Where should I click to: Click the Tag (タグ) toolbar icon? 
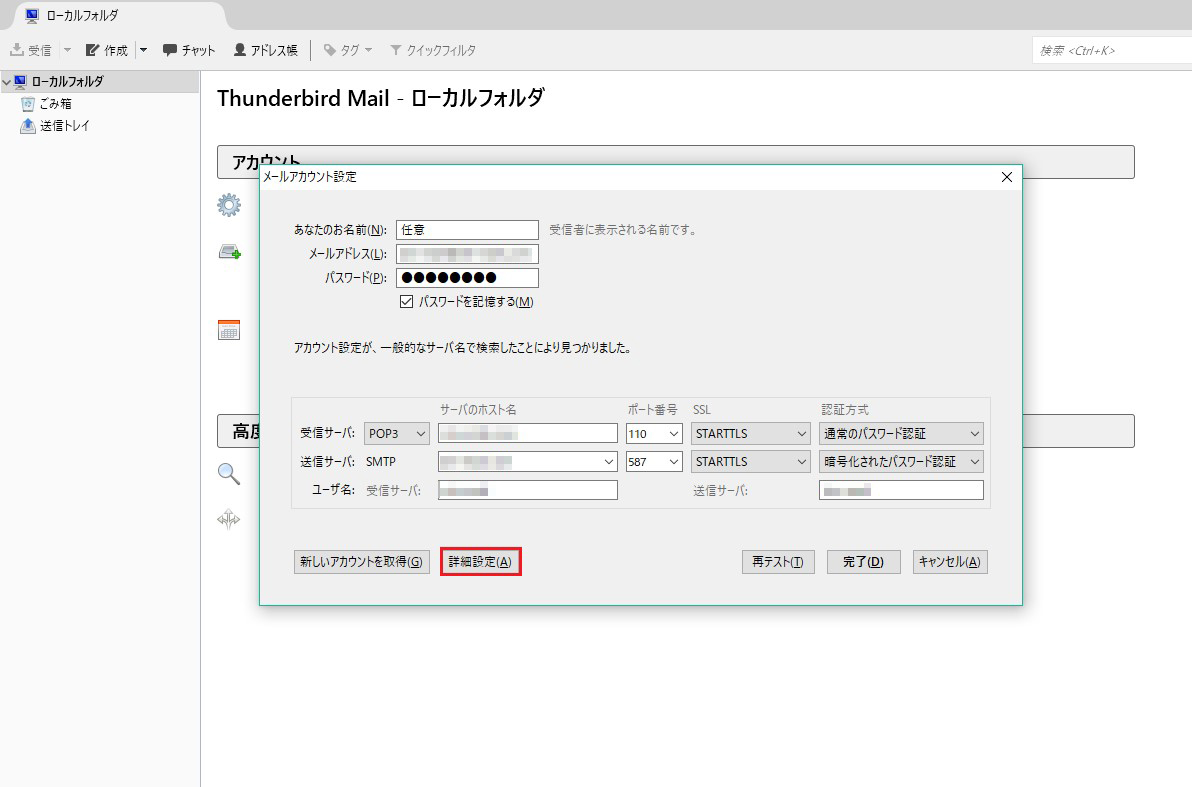click(x=330, y=50)
